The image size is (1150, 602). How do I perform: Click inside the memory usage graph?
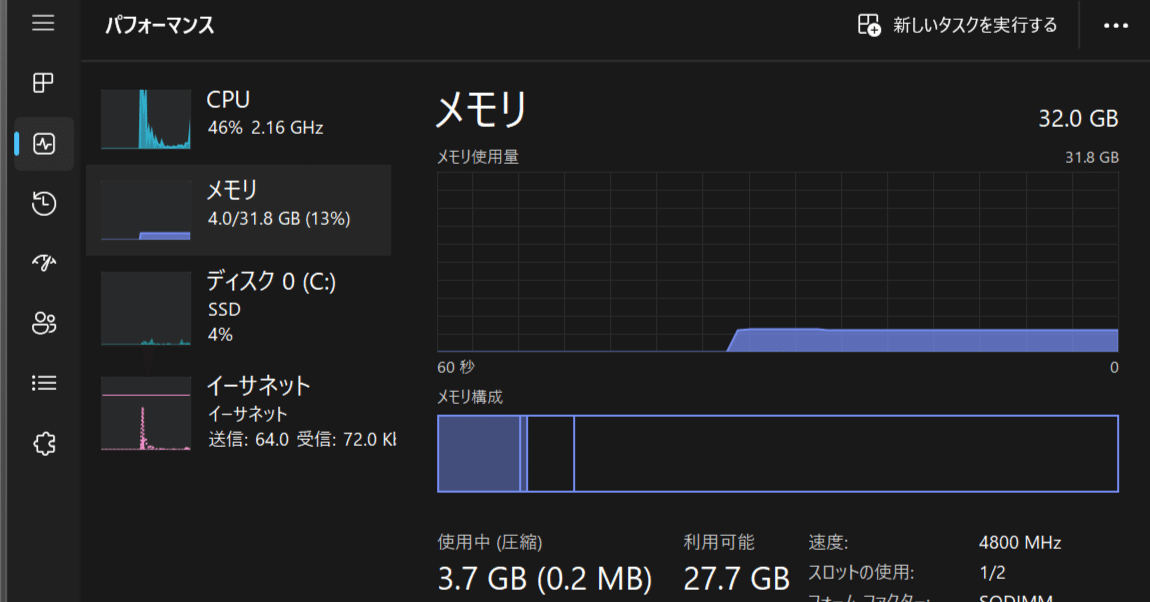pyautogui.click(x=777, y=260)
